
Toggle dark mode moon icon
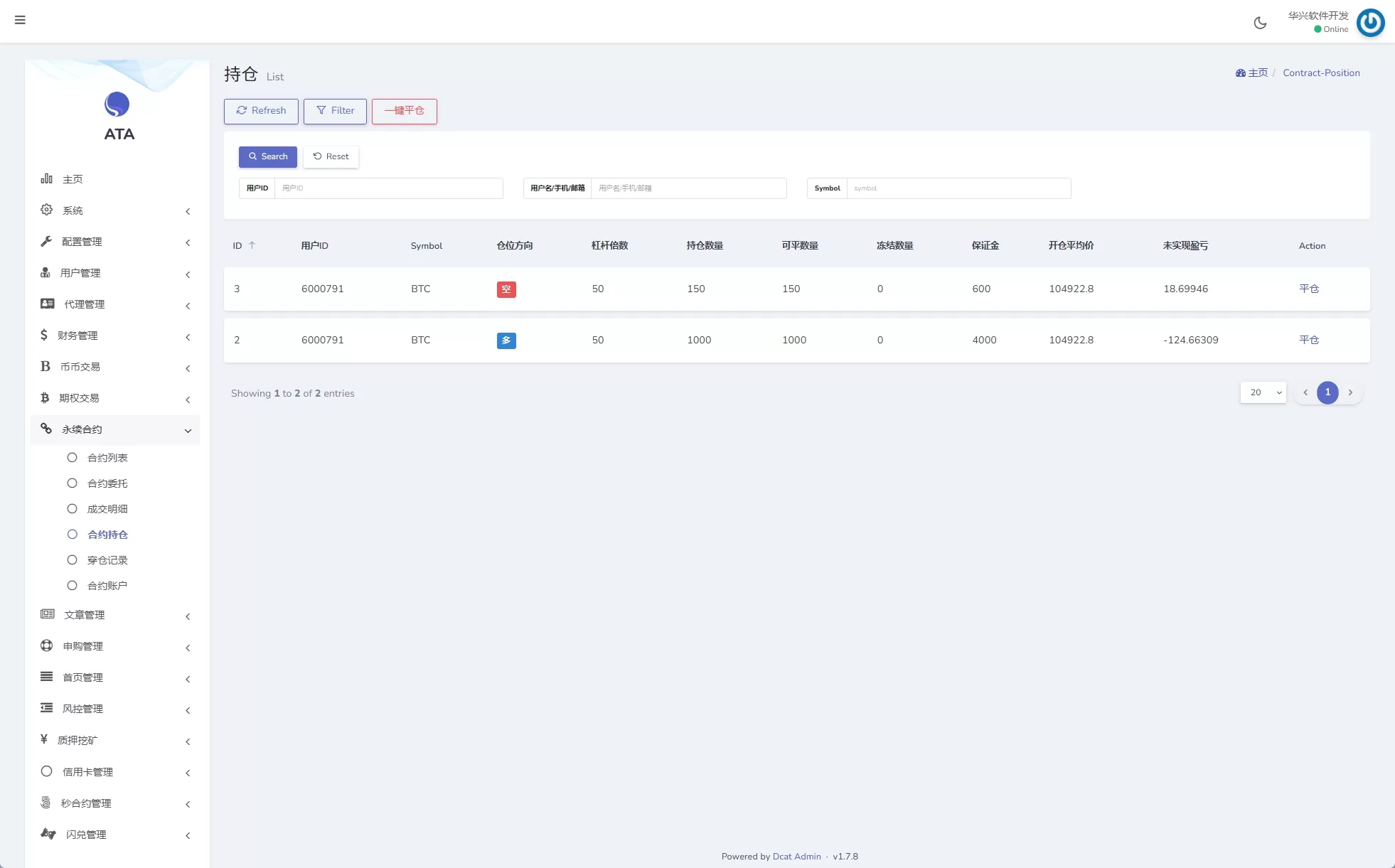(1260, 23)
